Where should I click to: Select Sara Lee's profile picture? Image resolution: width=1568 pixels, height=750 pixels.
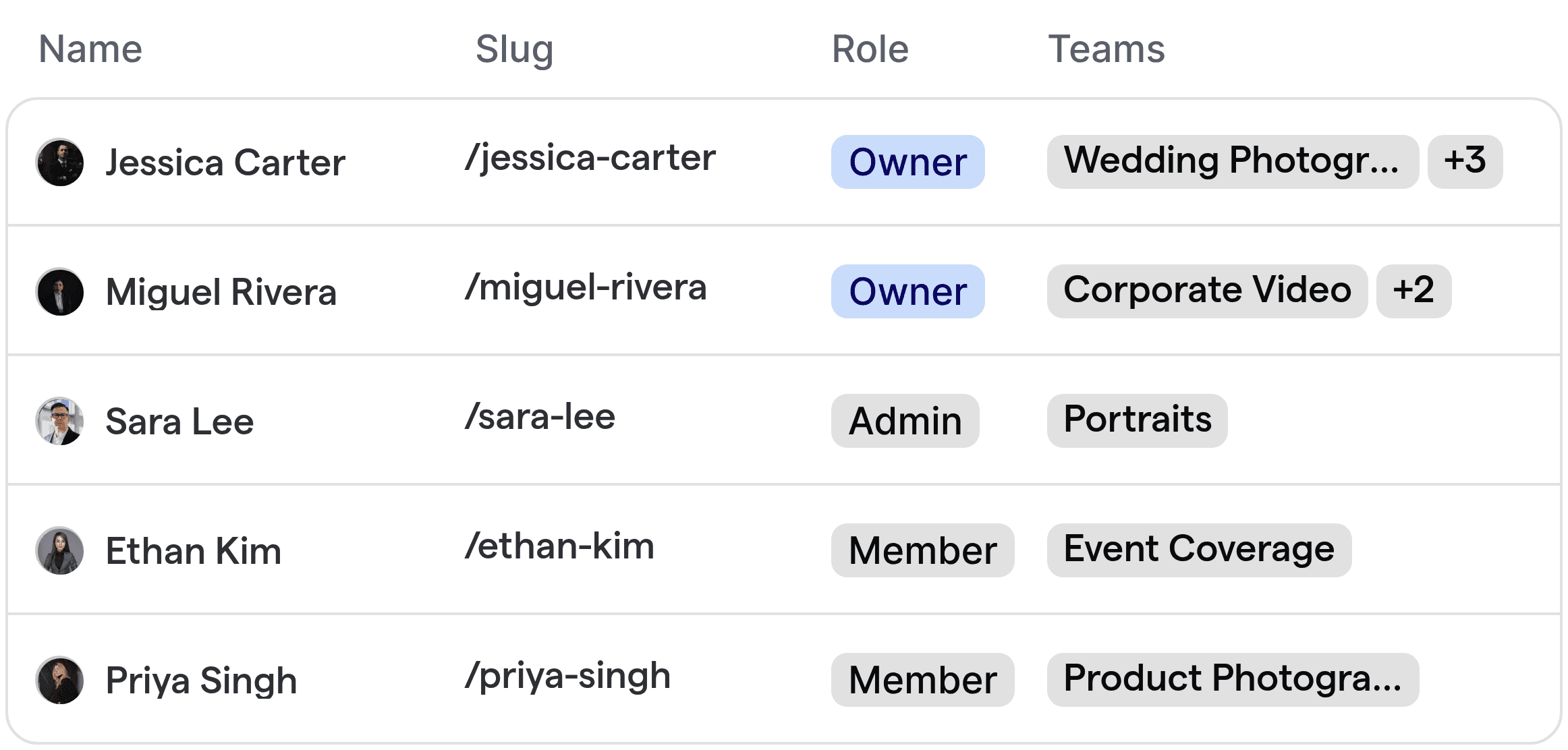61,421
